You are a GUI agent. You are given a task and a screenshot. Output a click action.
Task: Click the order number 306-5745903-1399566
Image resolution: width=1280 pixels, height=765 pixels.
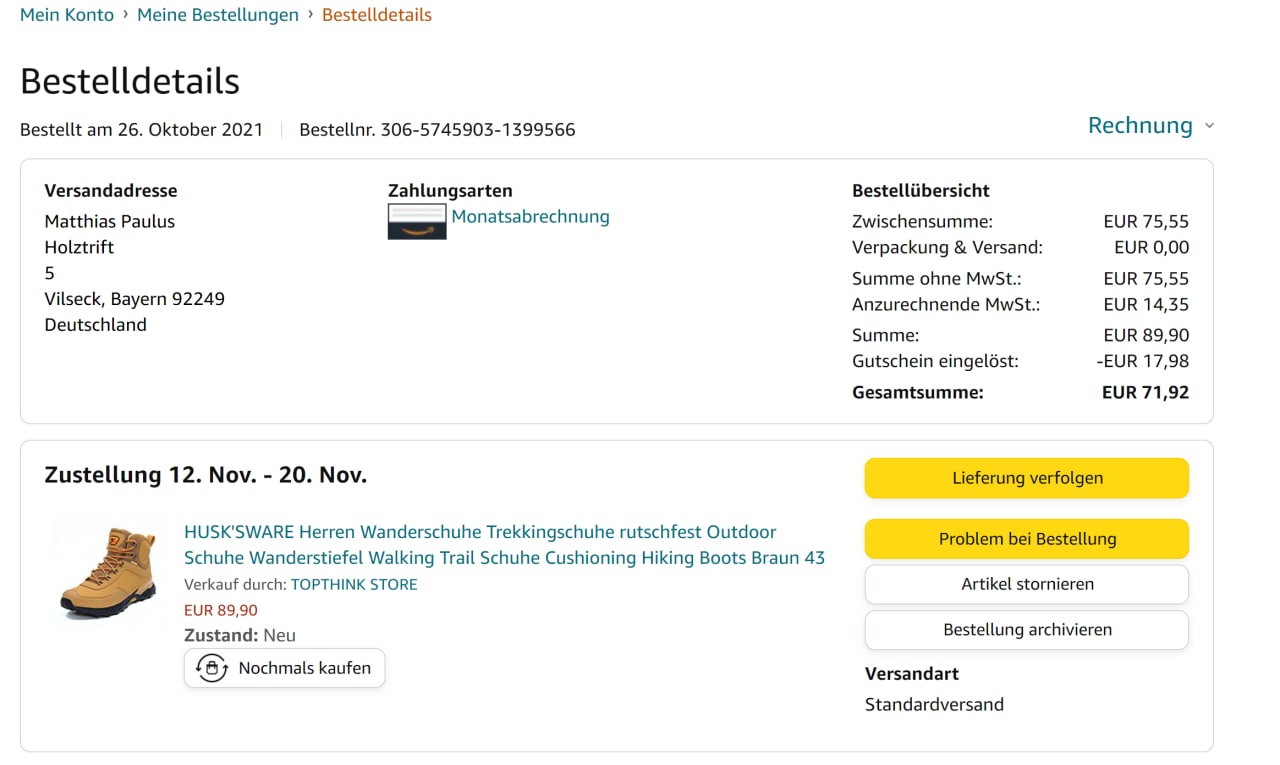[x=477, y=130]
